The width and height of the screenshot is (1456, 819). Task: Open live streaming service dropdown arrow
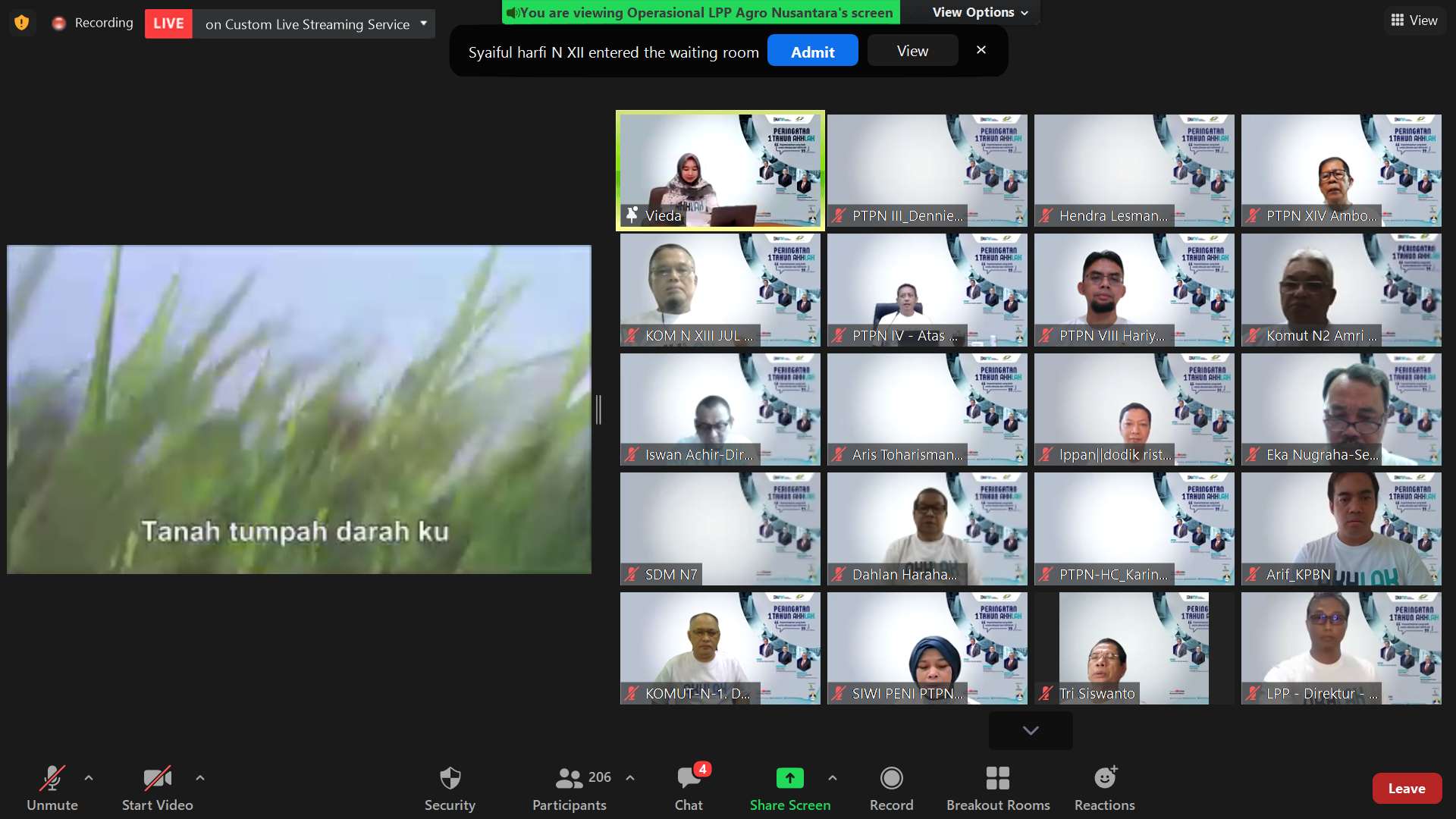coord(424,24)
